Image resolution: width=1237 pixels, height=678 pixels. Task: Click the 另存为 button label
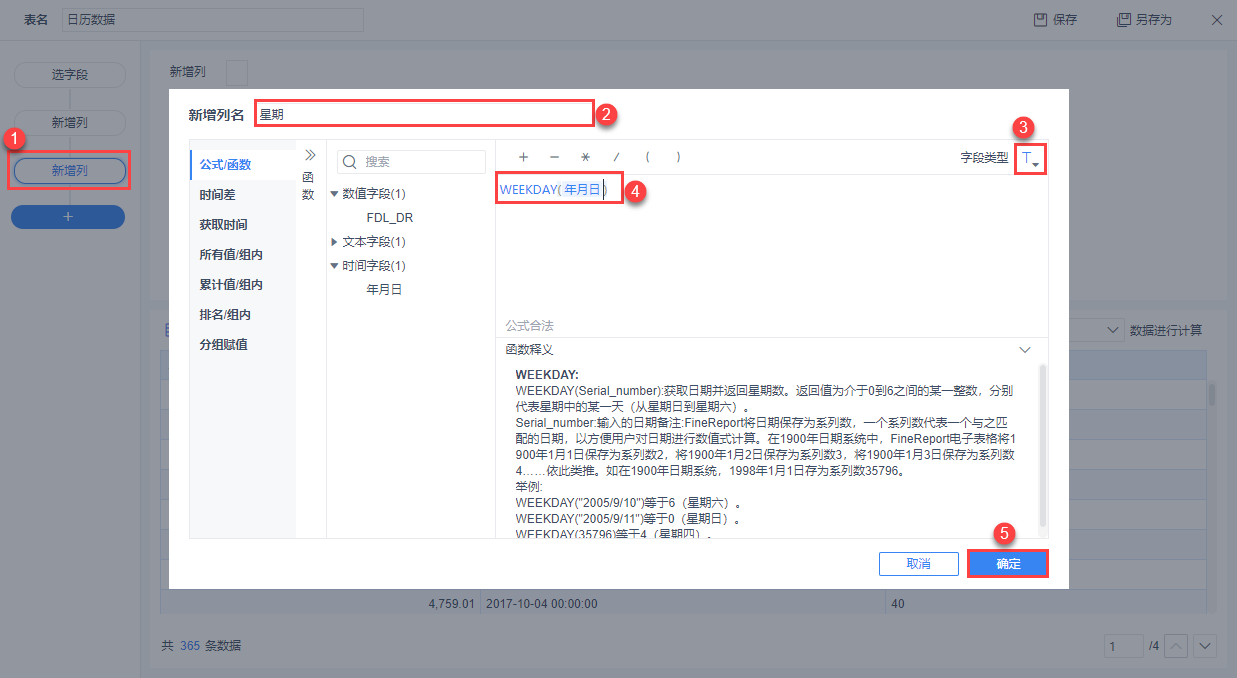pos(1154,19)
